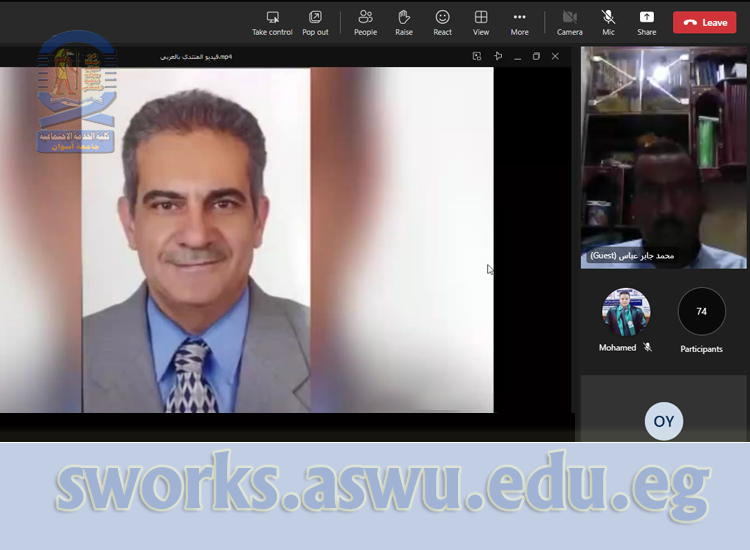The width and height of the screenshot is (750, 550).
Task: Select Mohamed's participant avatar
Action: point(626,312)
